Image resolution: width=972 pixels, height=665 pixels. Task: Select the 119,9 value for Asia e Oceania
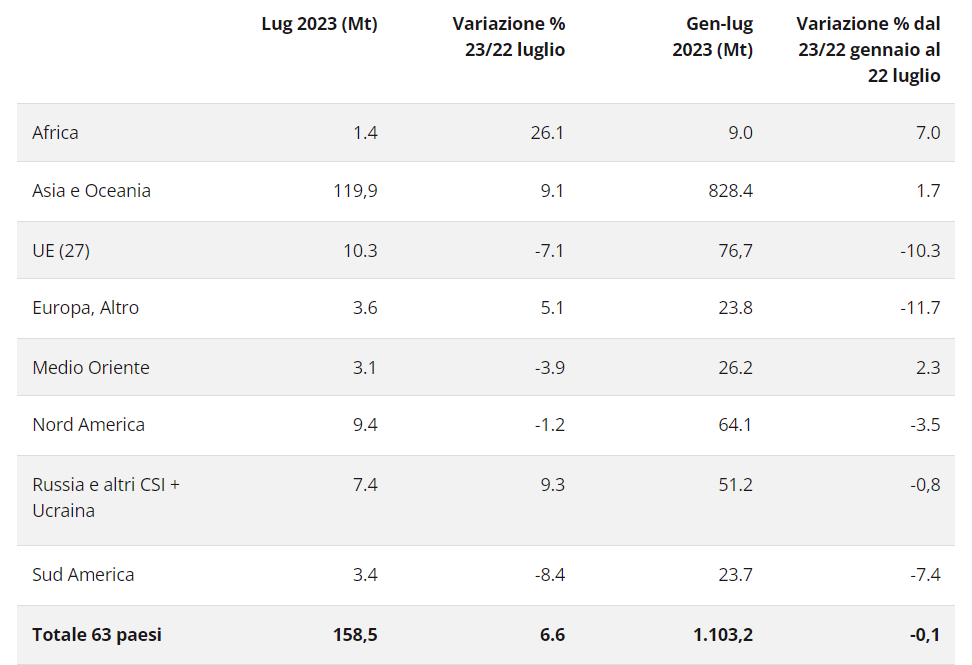[355, 191]
